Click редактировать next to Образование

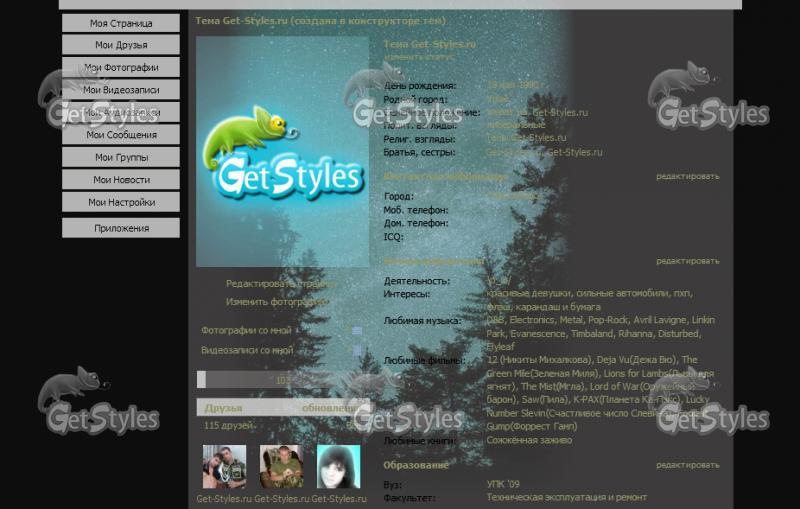(x=687, y=465)
